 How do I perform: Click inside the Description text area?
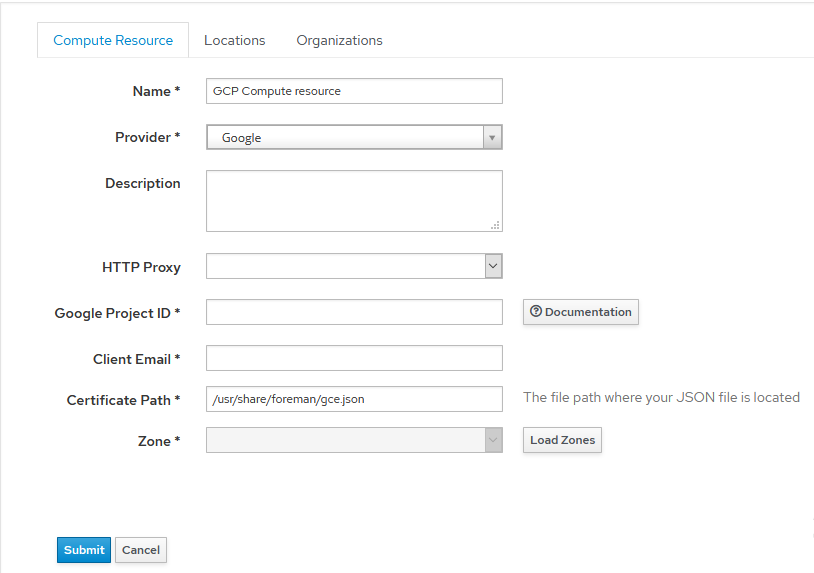[x=354, y=201]
